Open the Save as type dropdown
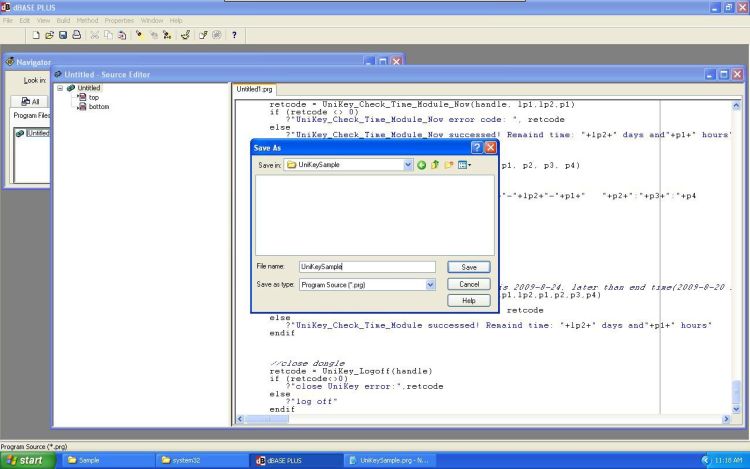 click(x=430, y=285)
